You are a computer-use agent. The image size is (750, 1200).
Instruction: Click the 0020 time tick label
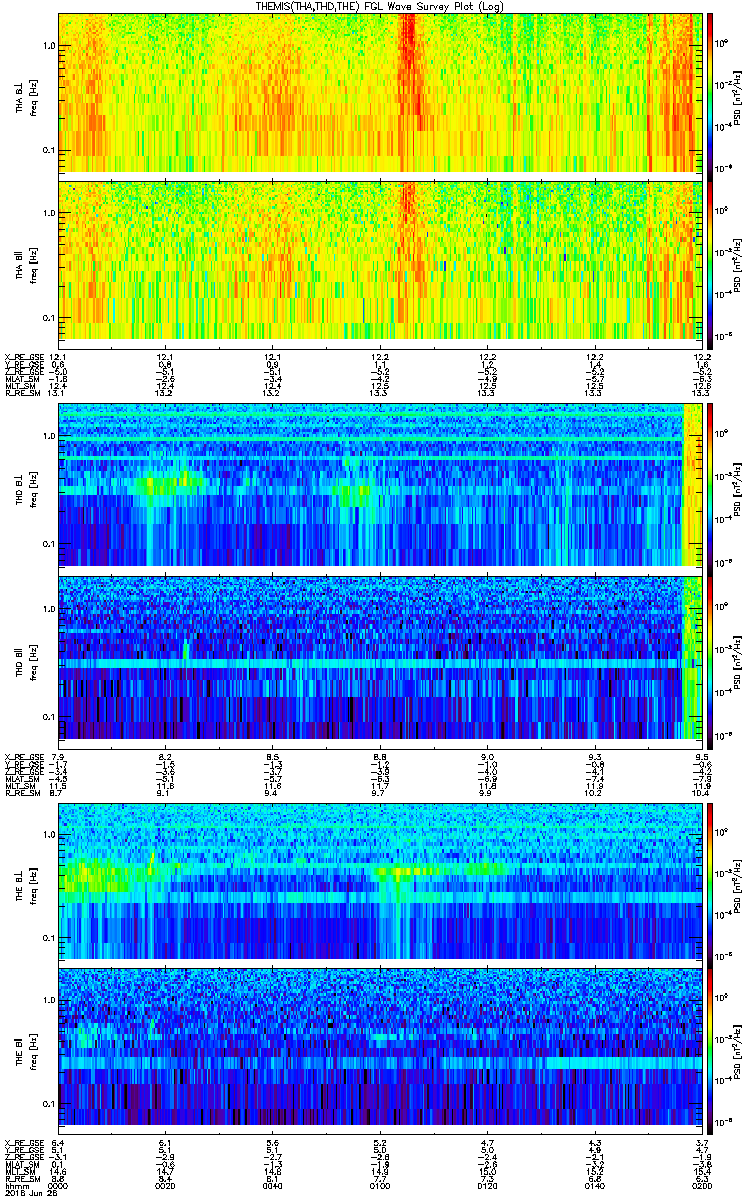click(165, 1184)
